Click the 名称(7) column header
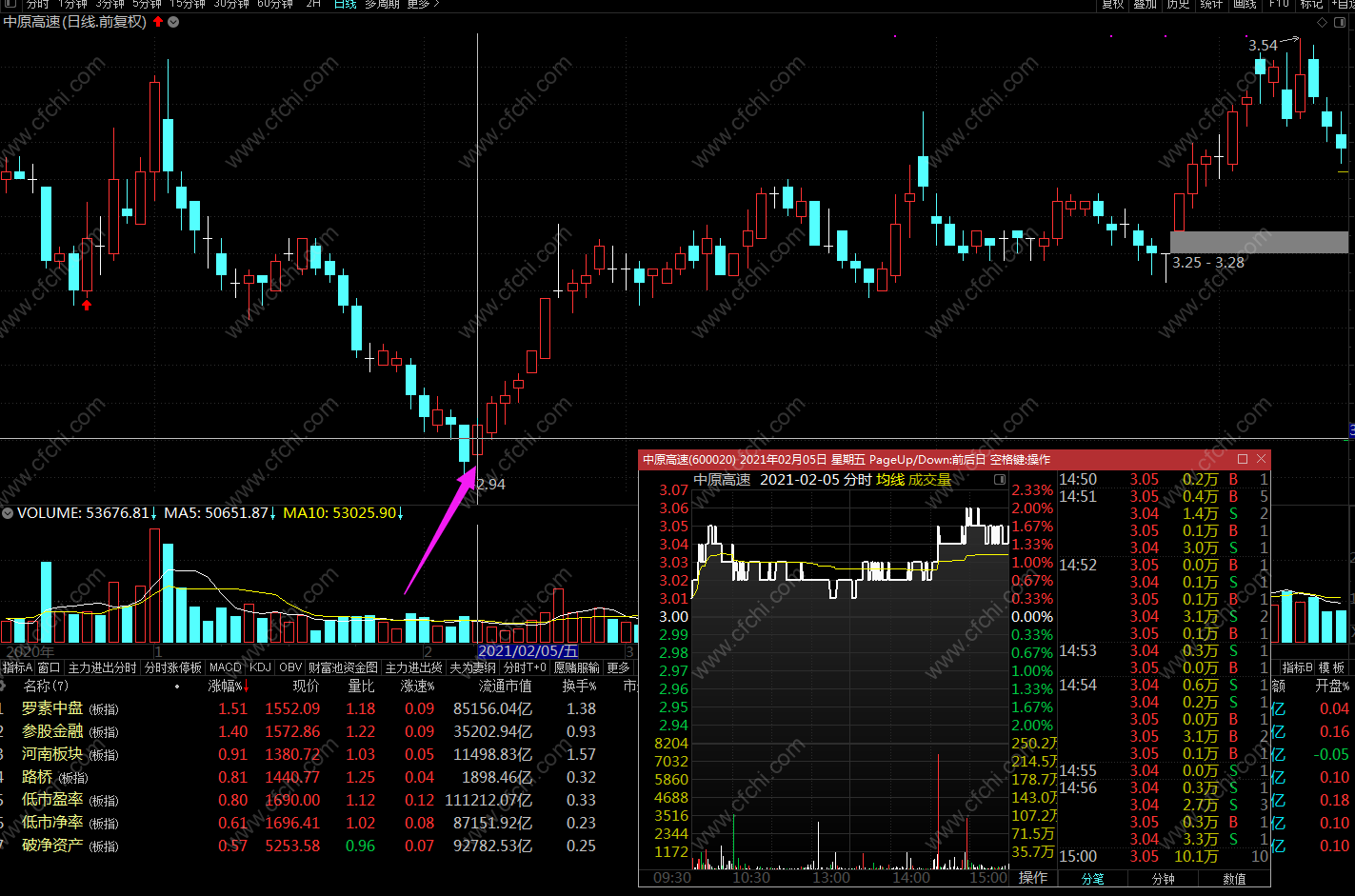1355x896 pixels. click(x=46, y=686)
